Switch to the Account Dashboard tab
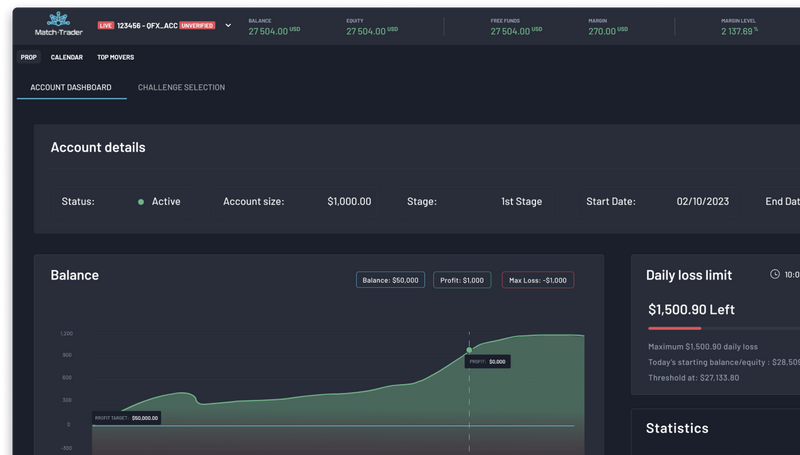This screenshot has height=455, width=800. pos(71,88)
